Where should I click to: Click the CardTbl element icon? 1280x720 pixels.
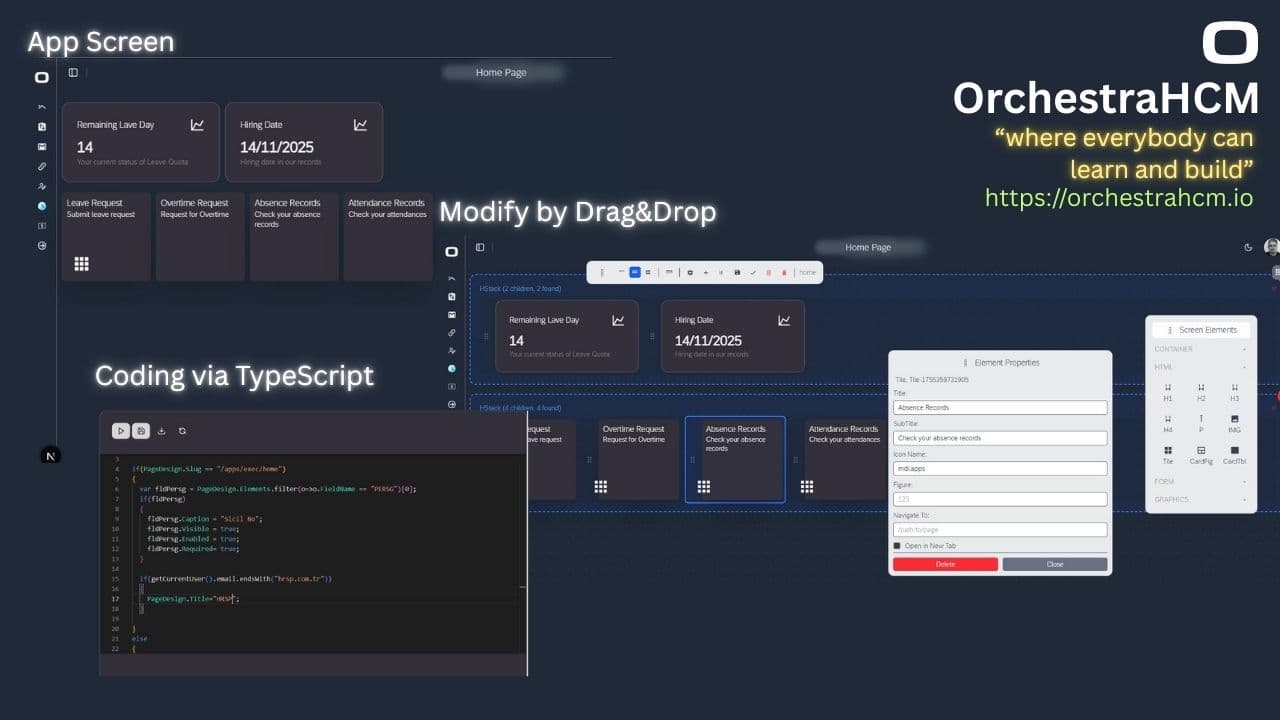1234,455
